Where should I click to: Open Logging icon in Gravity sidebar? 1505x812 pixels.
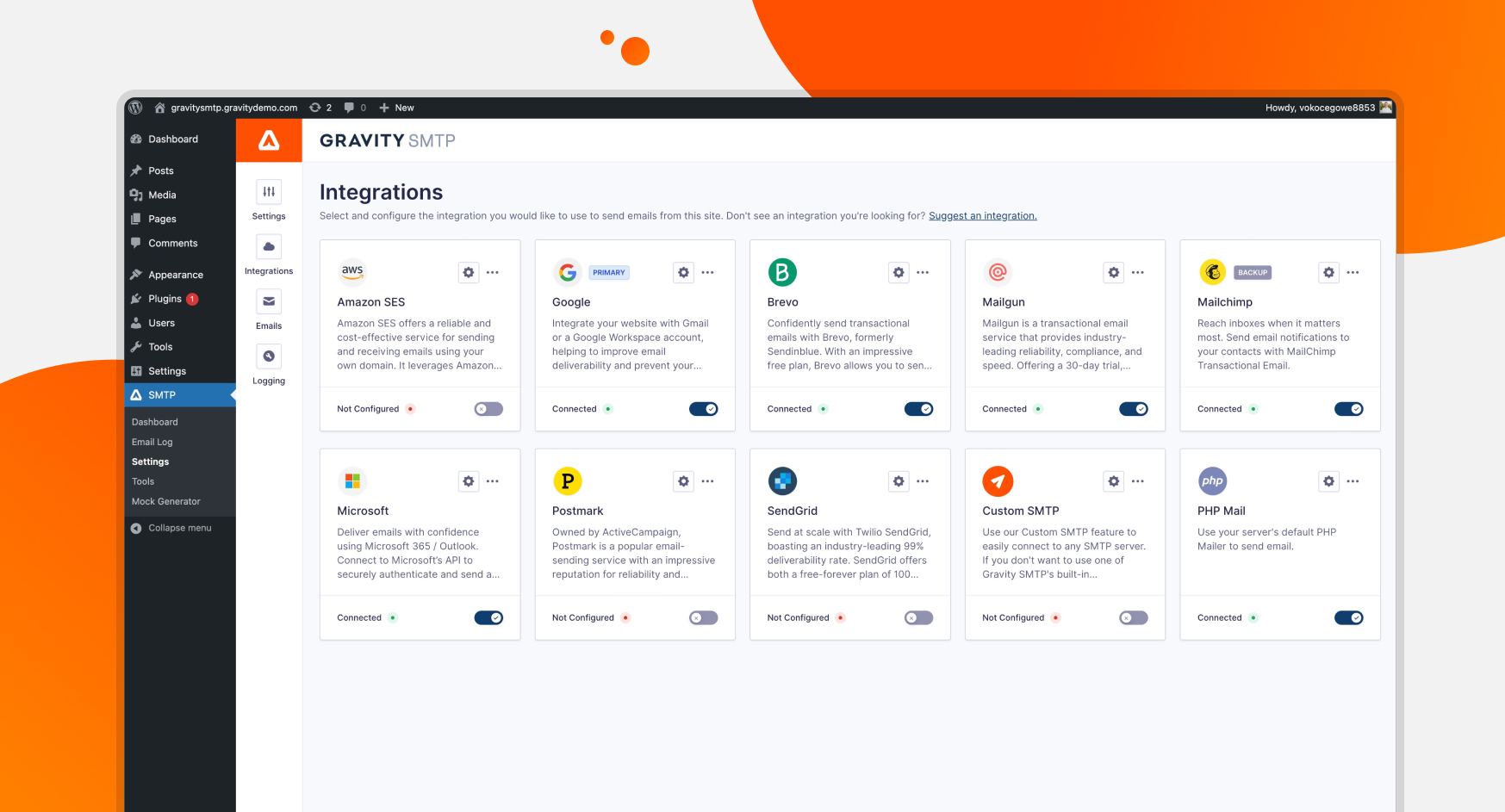tap(269, 356)
